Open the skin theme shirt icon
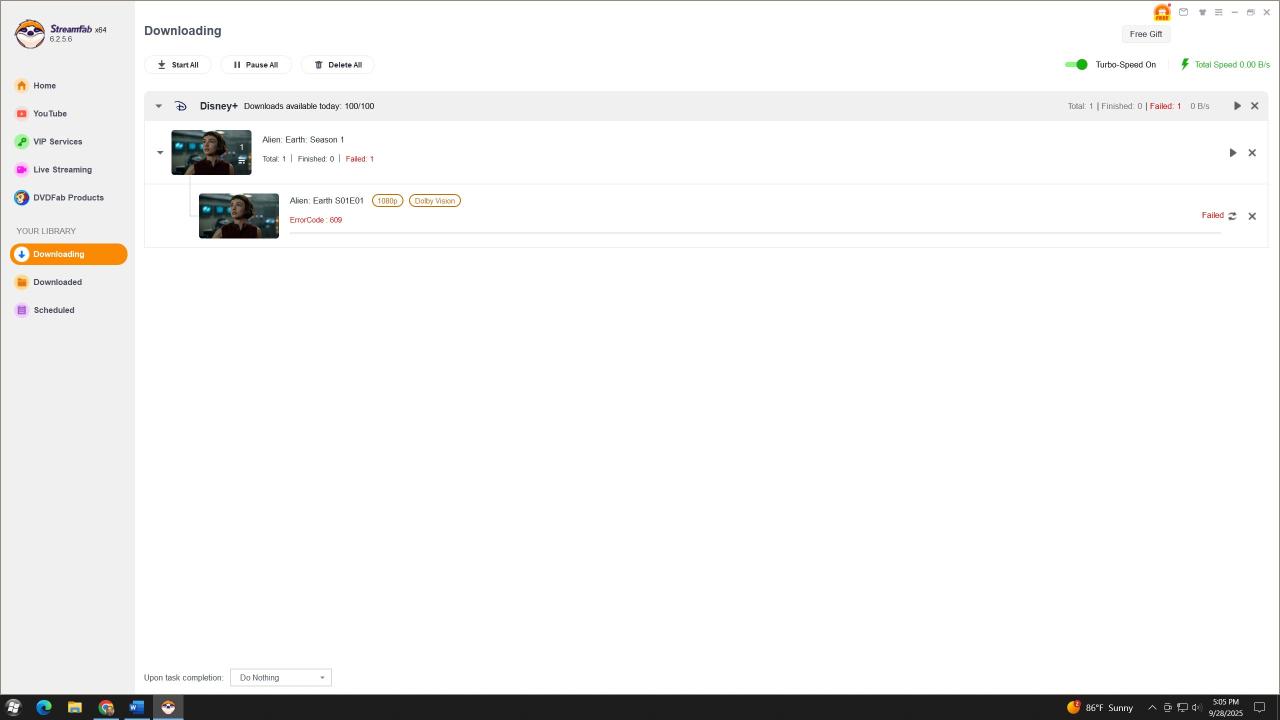 (x=1202, y=12)
